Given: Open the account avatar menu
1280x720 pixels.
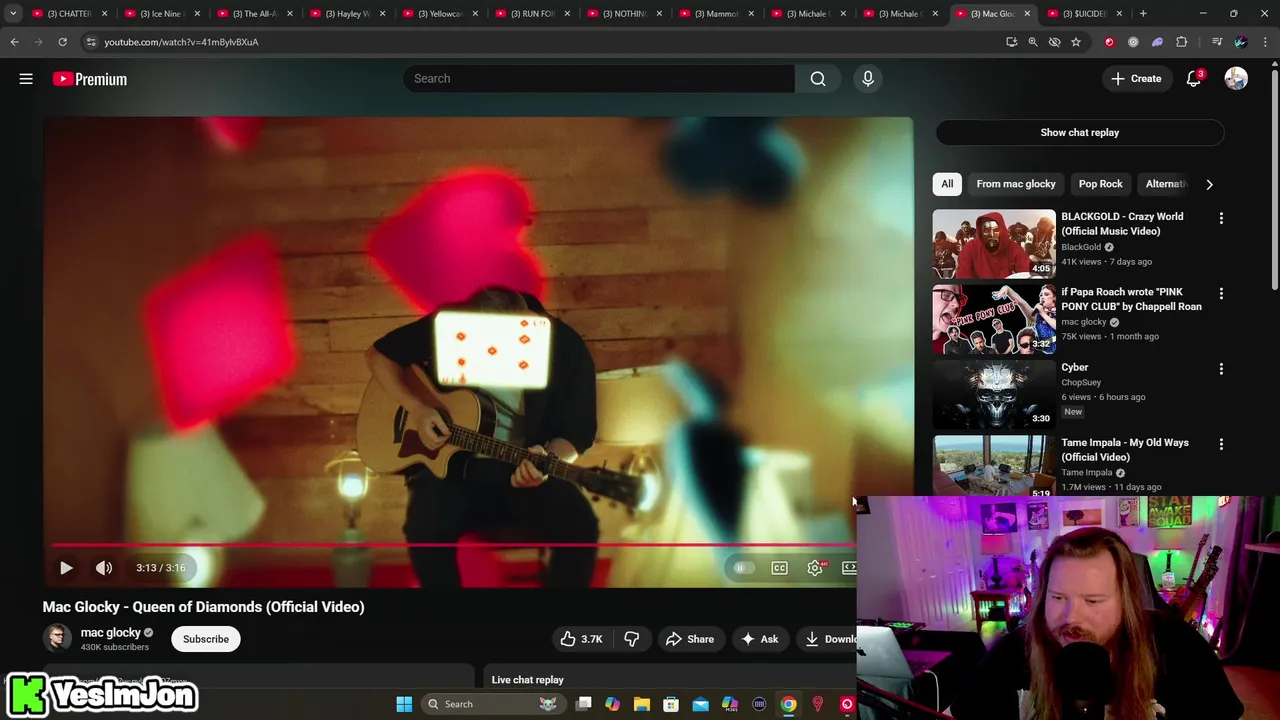Looking at the screenshot, I should (x=1236, y=79).
